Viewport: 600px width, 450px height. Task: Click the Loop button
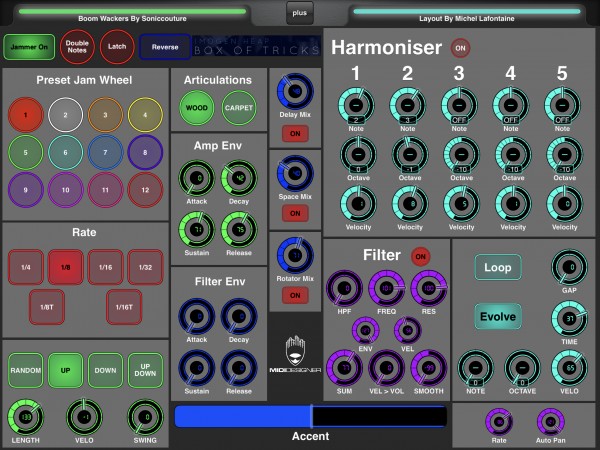(498, 267)
